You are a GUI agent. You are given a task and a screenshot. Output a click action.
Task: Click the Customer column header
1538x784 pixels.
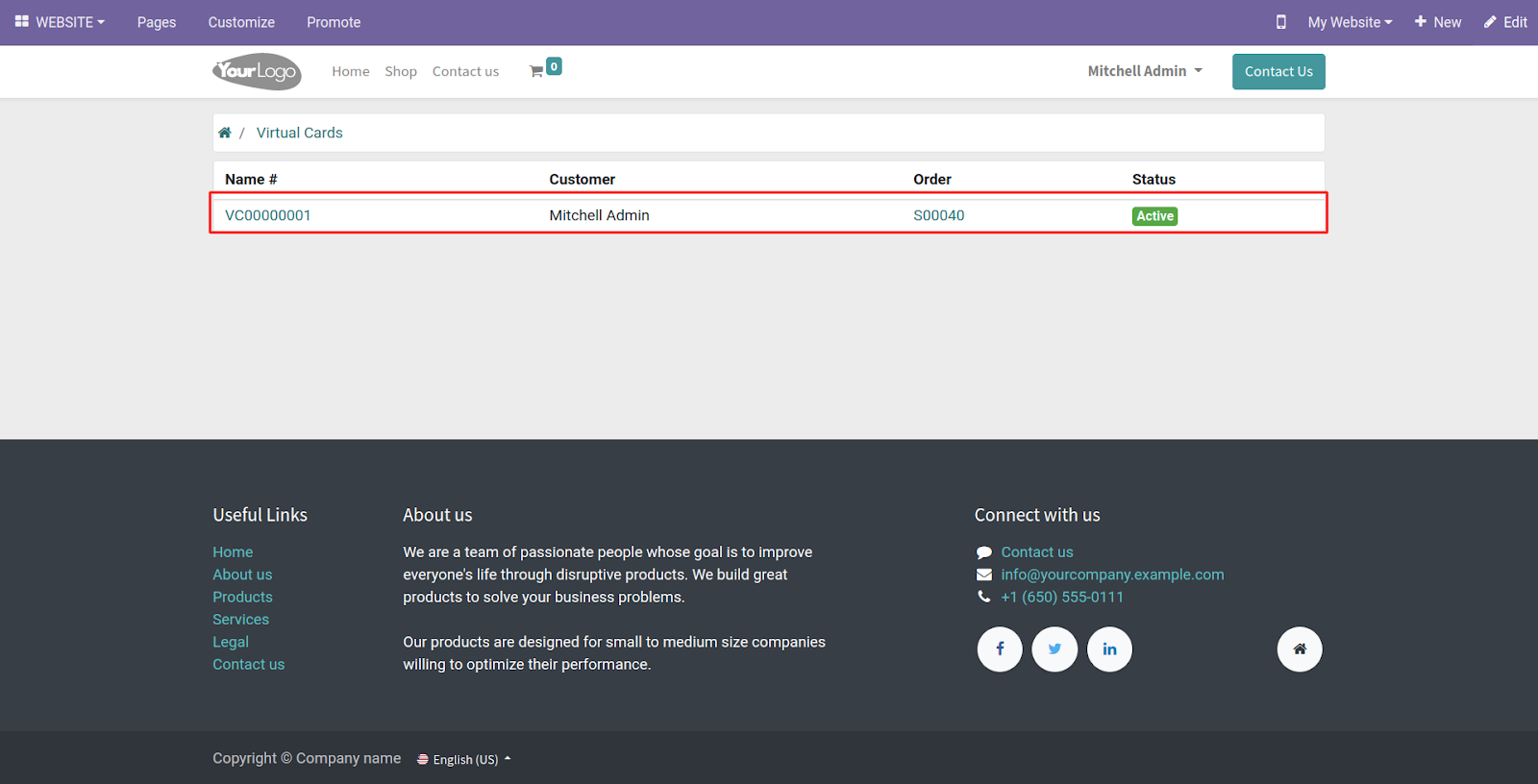[x=583, y=179]
